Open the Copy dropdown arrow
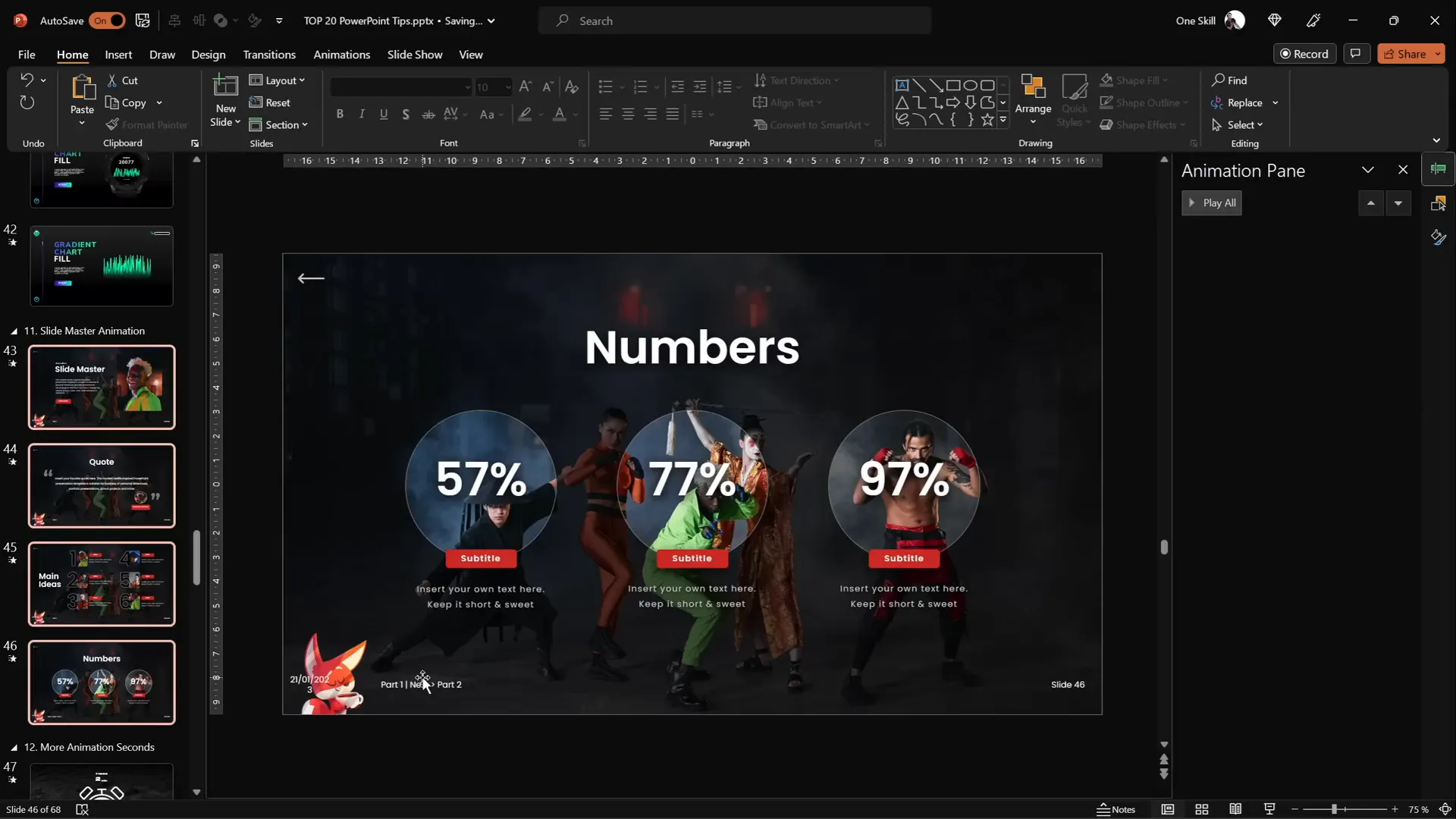1456x819 pixels. (159, 103)
